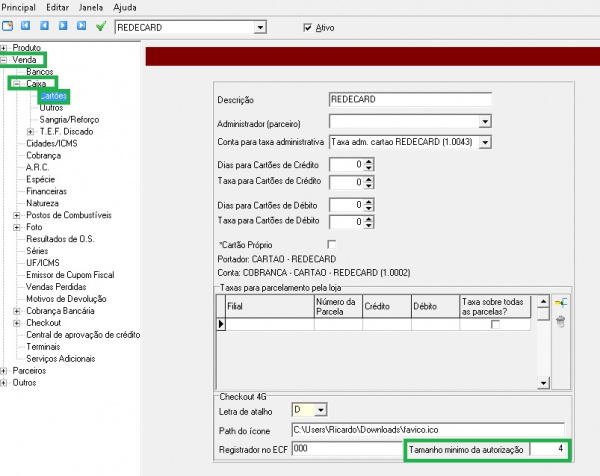Open the Letra de atalho dropdown

click(x=321, y=410)
